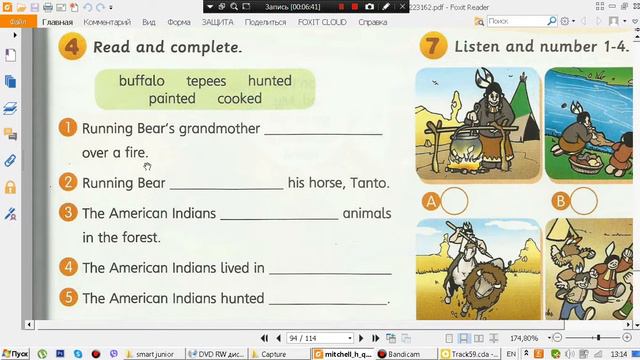The width and height of the screenshot is (640, 360).
Task: Click the Undo arrow icon
Action: click(x=87, y=7)
